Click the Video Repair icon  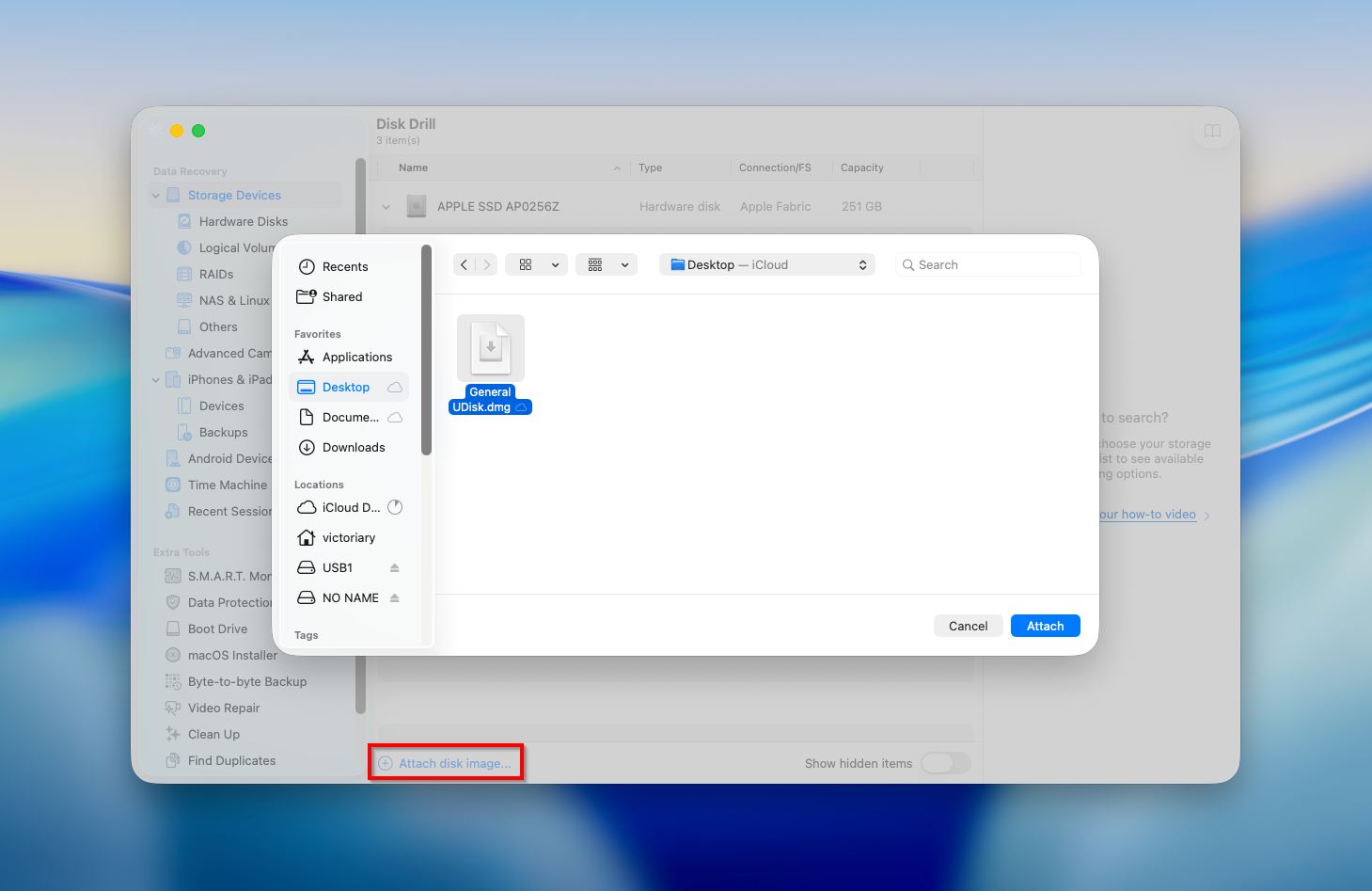173,708
